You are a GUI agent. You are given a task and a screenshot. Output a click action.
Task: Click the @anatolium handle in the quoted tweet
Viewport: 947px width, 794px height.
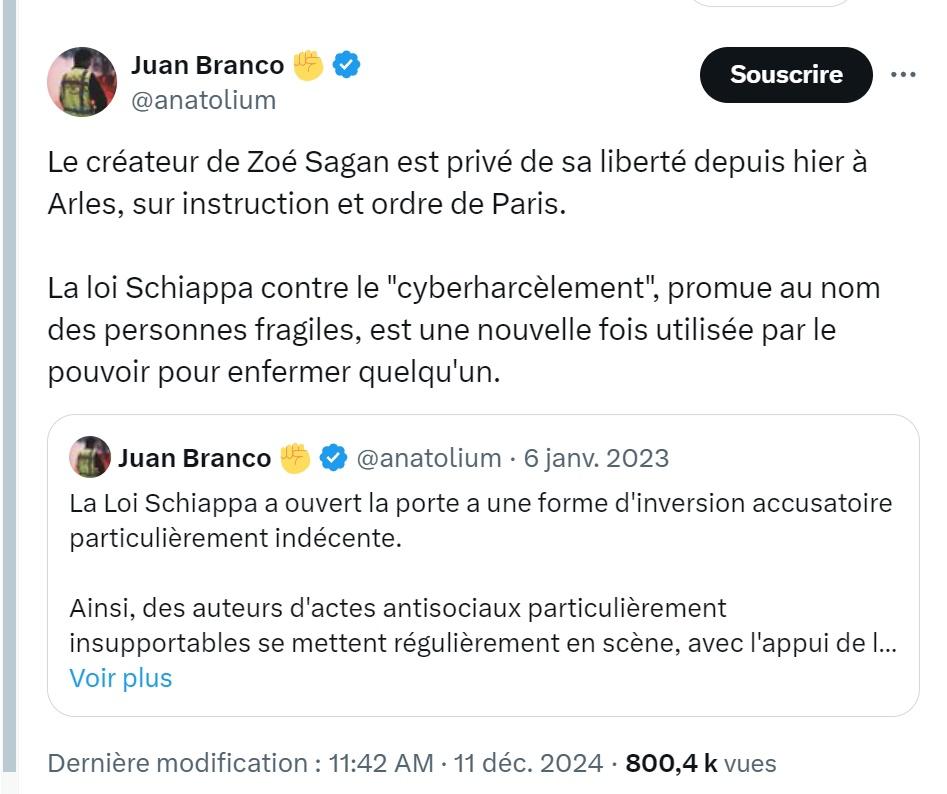coord(428,458)
